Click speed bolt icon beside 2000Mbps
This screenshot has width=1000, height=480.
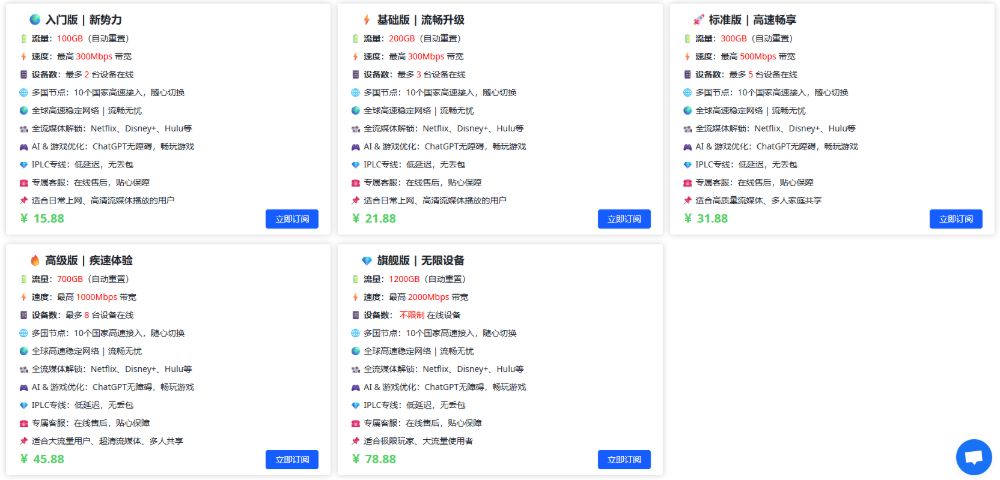[356, 297]
